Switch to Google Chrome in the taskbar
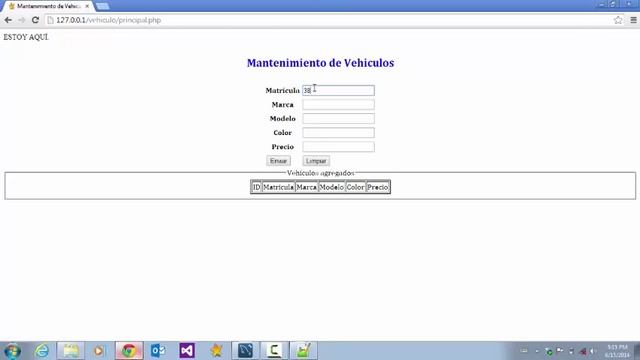 tap(129, 351)
